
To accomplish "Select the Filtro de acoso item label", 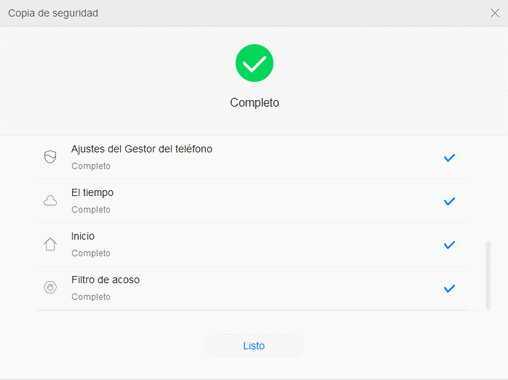I will [x=105, y=280].
